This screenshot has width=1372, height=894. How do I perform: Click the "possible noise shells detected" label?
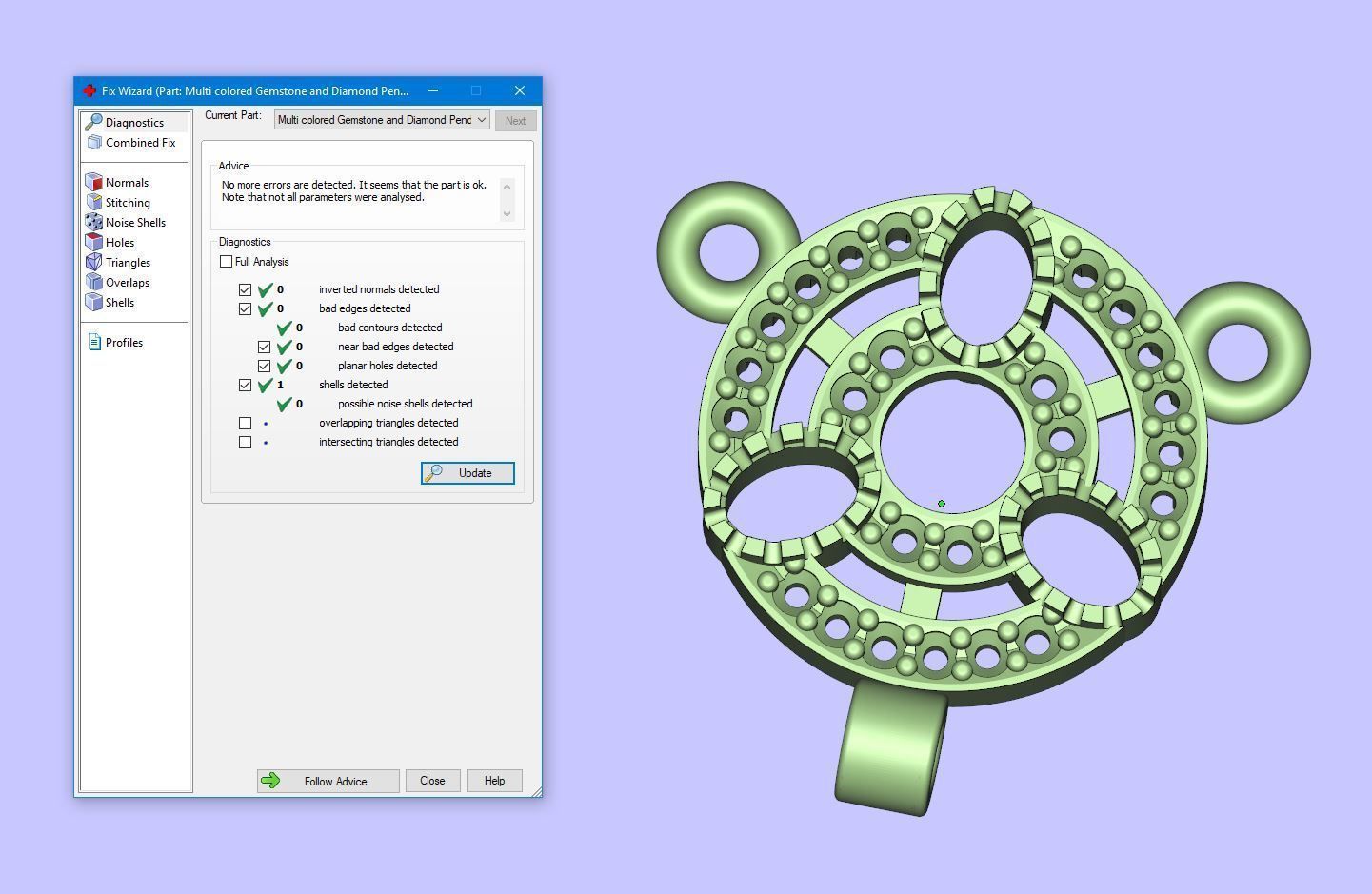(x=405, y=404)
